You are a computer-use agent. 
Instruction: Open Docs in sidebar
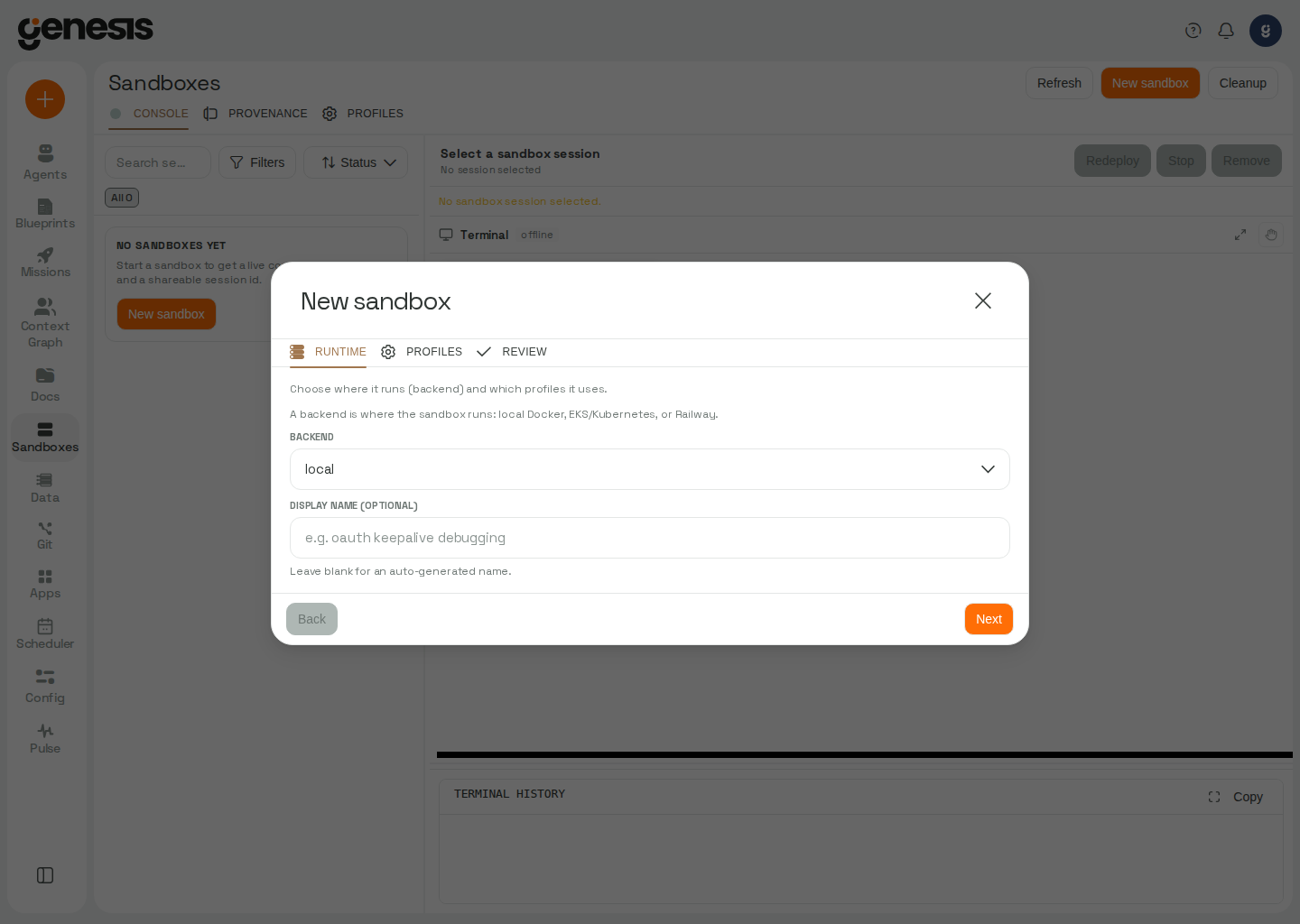tap(45, 385)
